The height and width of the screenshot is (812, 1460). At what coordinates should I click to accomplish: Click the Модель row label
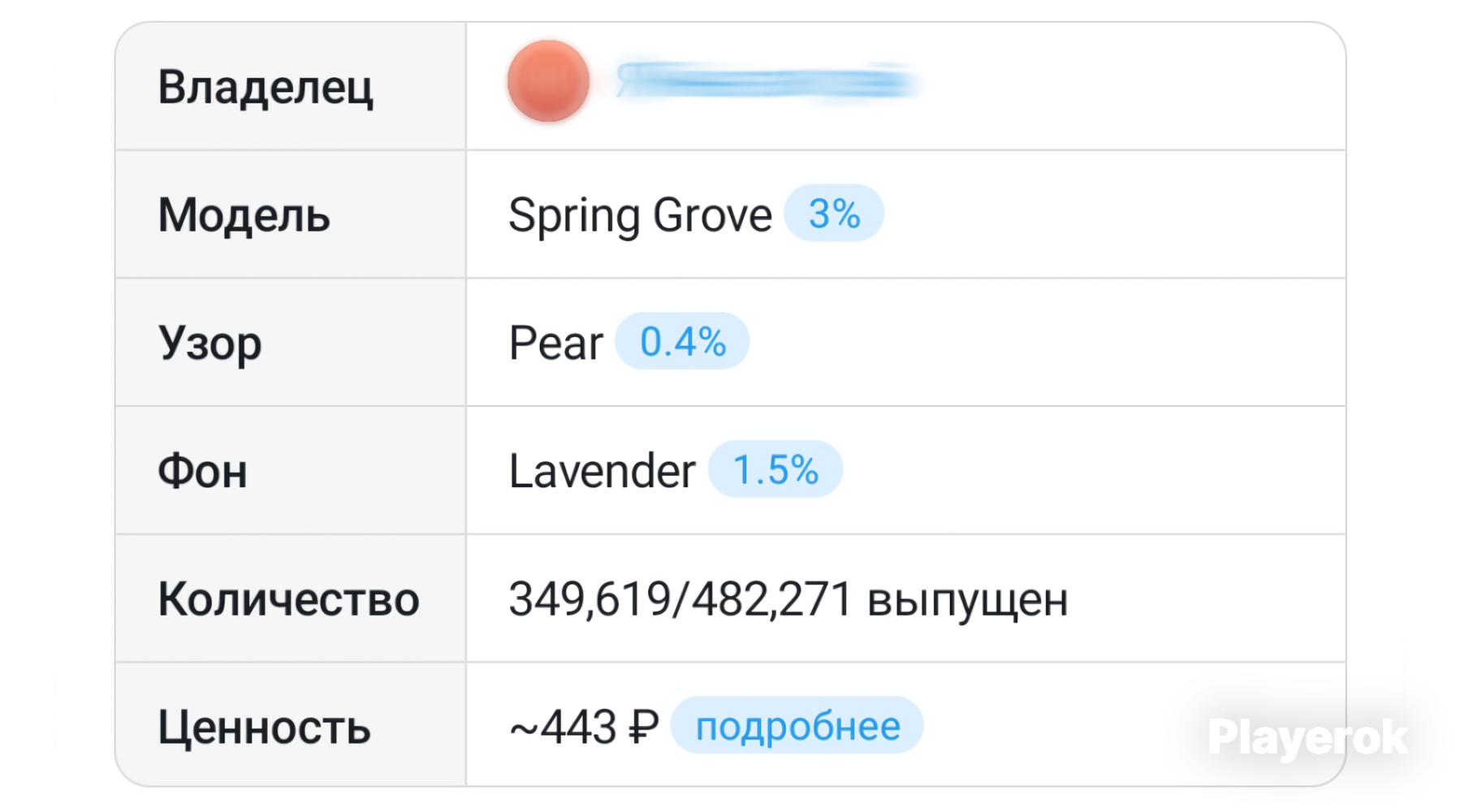click(x=244, y=215)
